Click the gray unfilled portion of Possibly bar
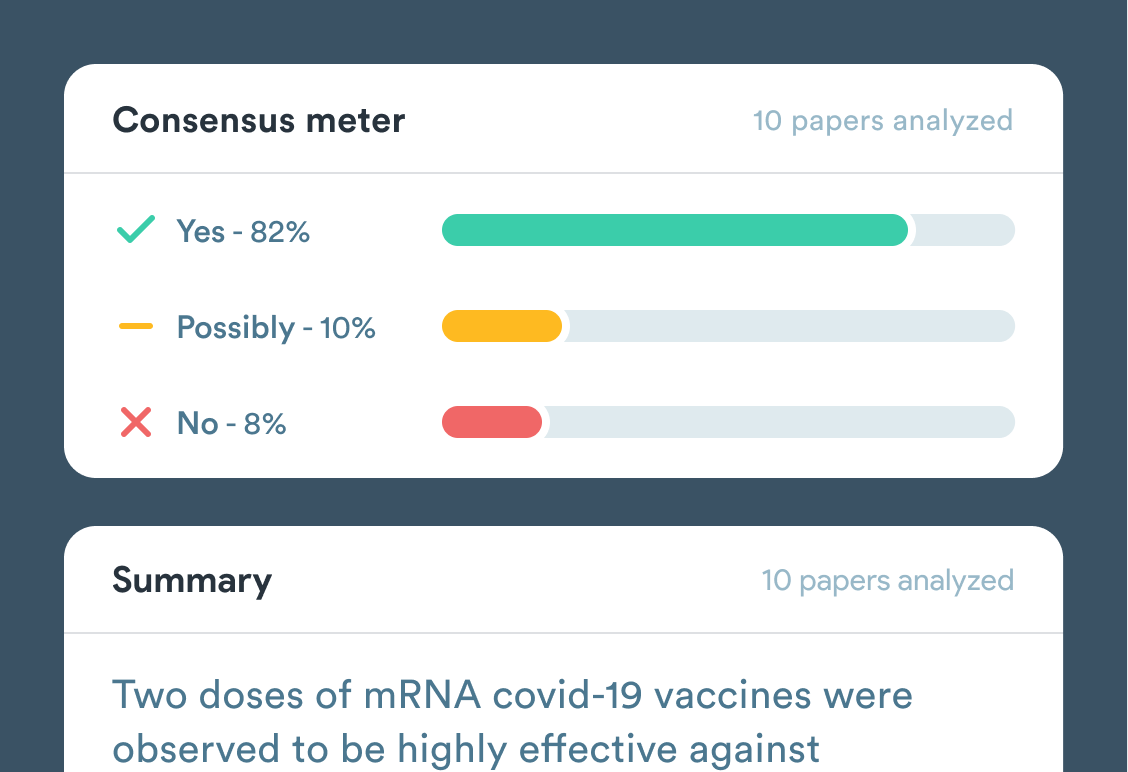This screenshot has width=1128, height=772. (790, 326)
